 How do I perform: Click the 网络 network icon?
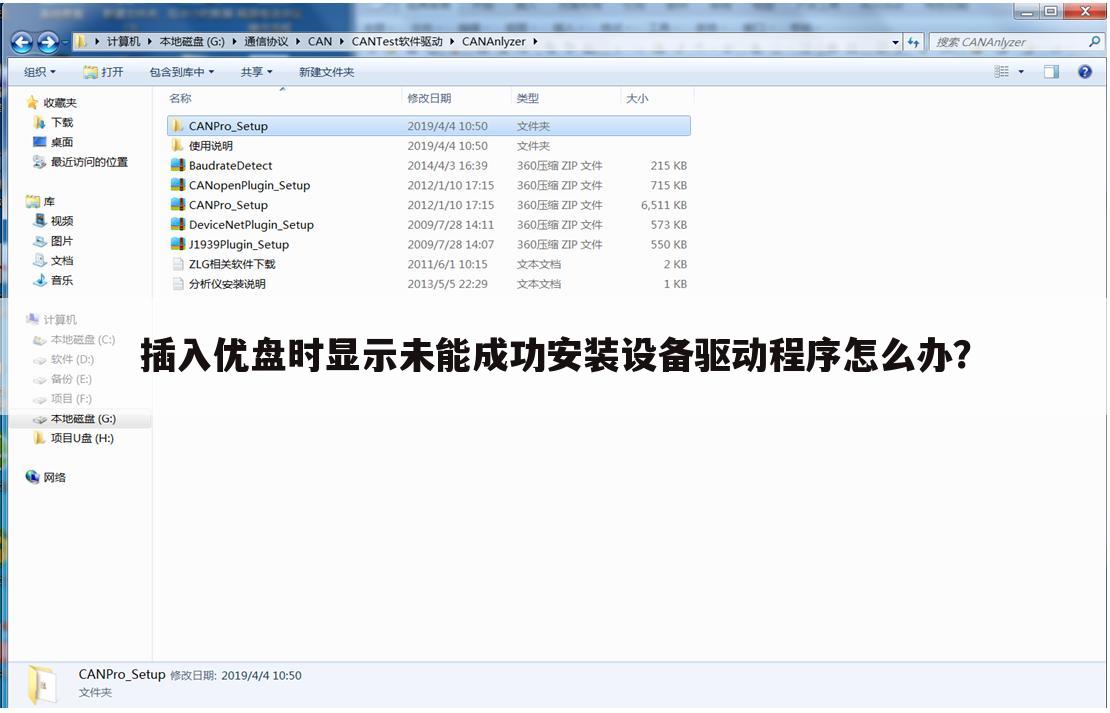[x=33, y=477]
